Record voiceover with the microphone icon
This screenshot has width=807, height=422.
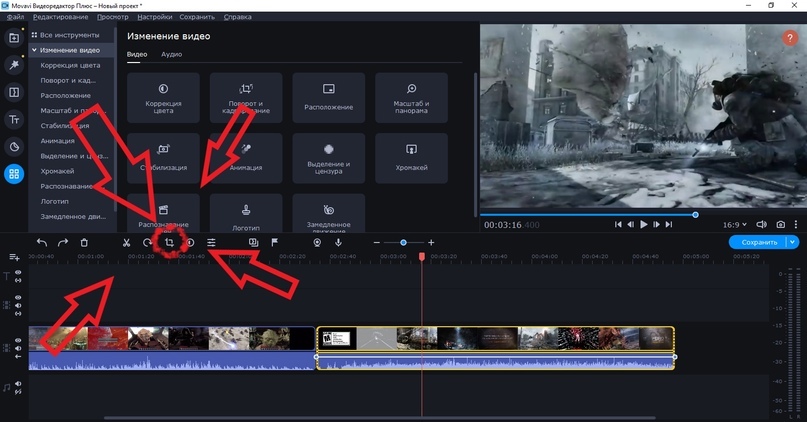pyautogui.click(x=338, y=242)
